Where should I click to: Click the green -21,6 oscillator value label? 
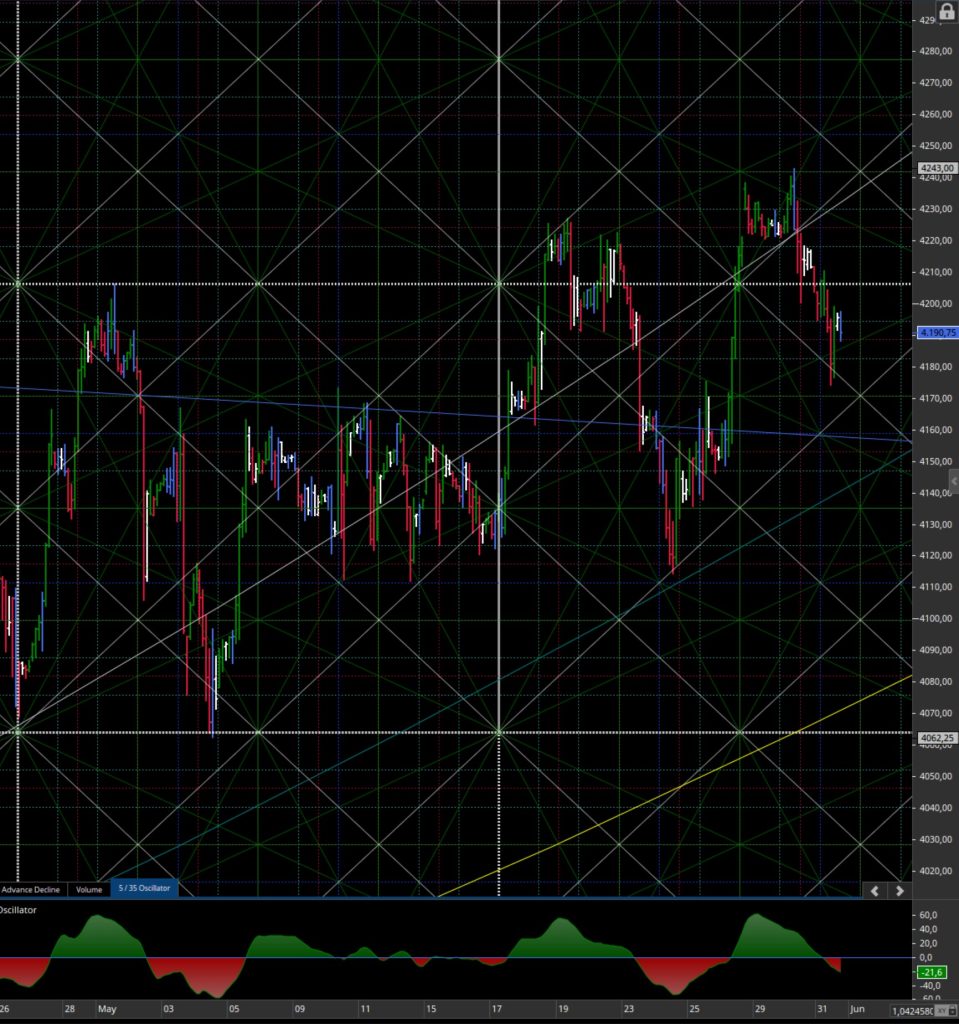932,972
